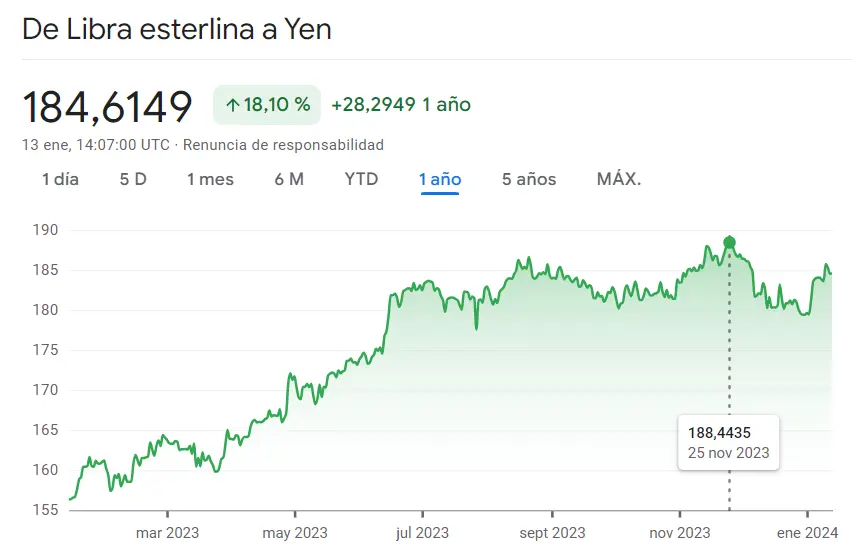Switch to the 5 D range tab
This screenshot has width=852, height=558.
click(x=133, y=180)
